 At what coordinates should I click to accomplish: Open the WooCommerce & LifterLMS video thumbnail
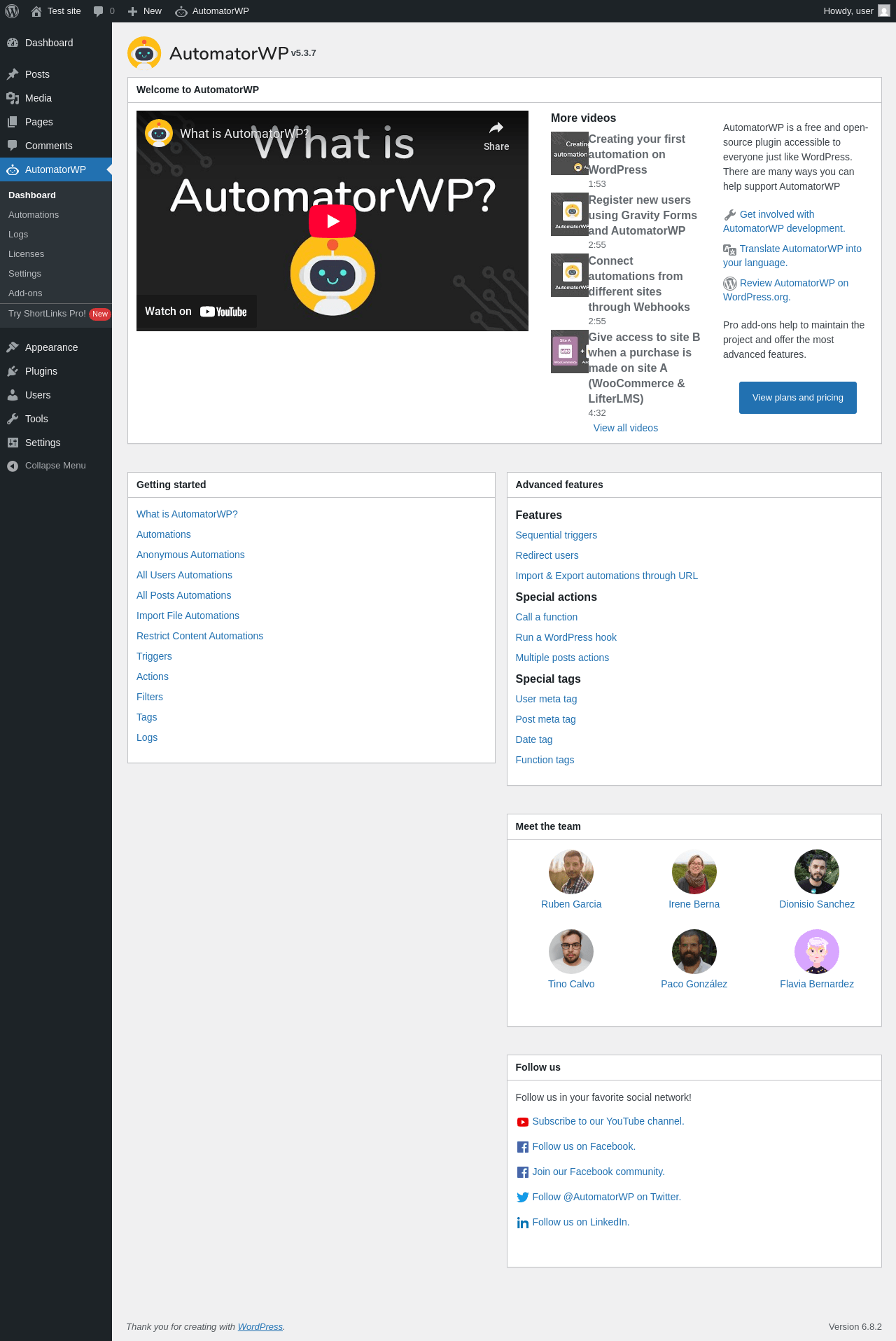(570, 352)
